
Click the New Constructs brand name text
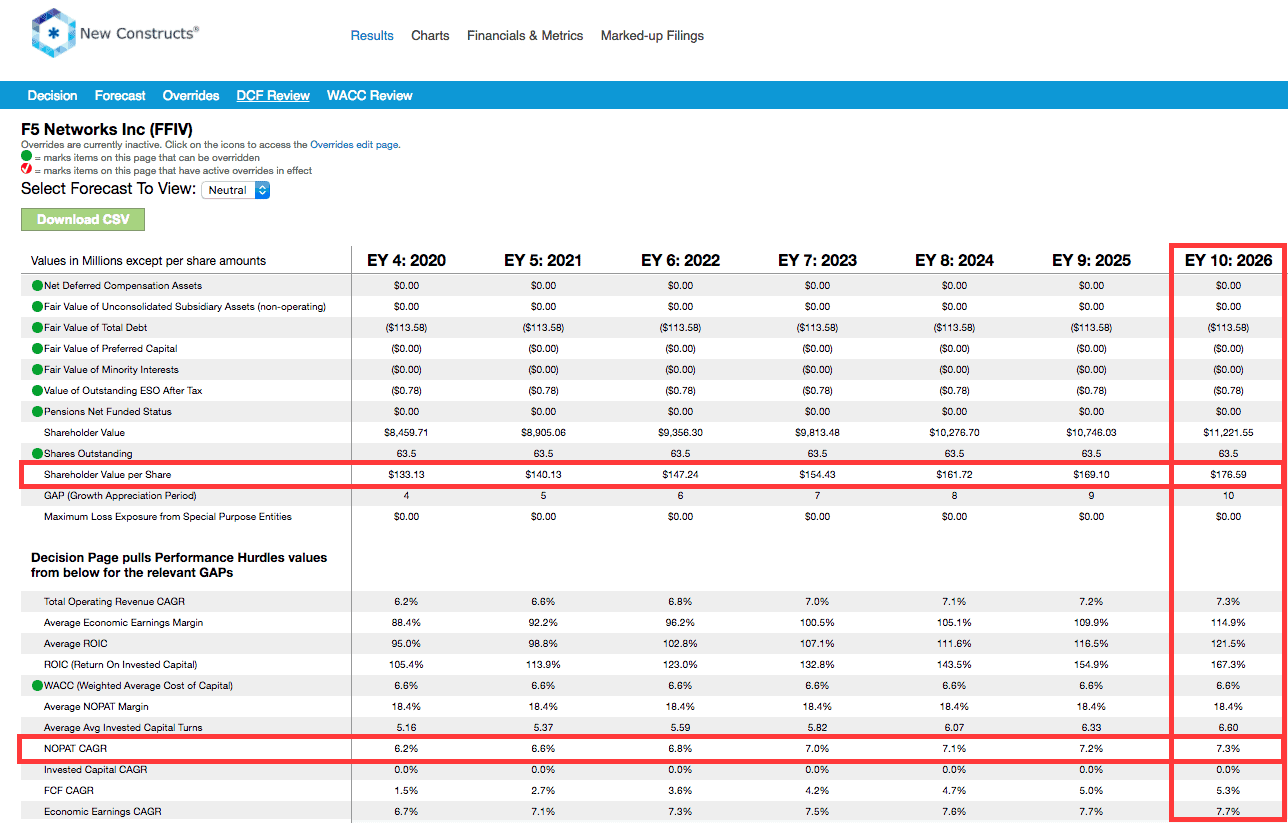(139, 33)
